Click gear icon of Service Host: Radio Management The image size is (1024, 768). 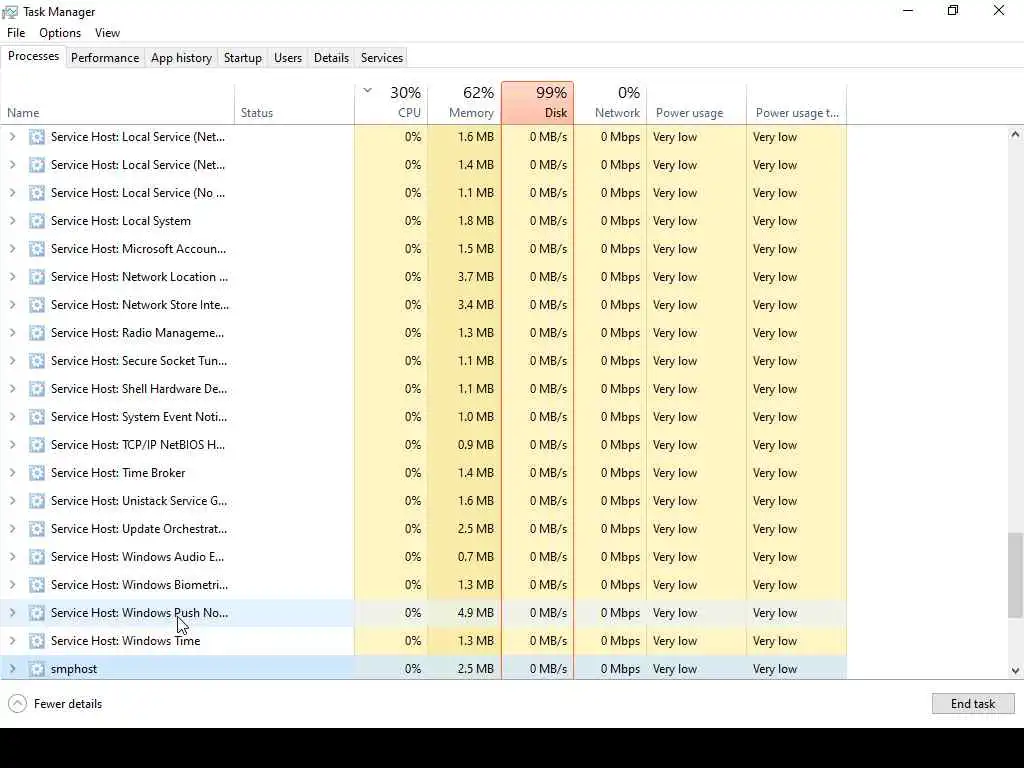37,333
